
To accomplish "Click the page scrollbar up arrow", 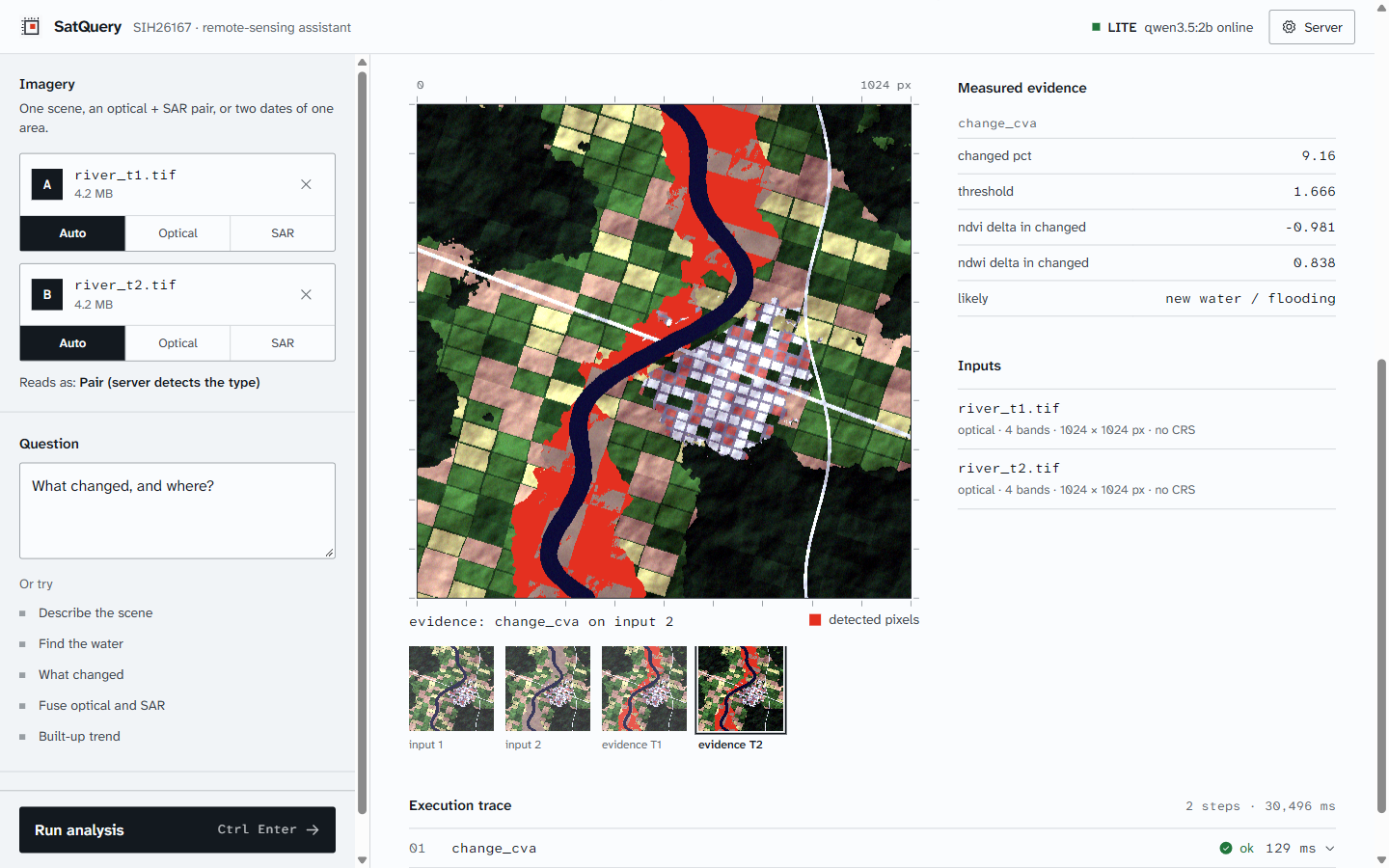I will 1381,8.
